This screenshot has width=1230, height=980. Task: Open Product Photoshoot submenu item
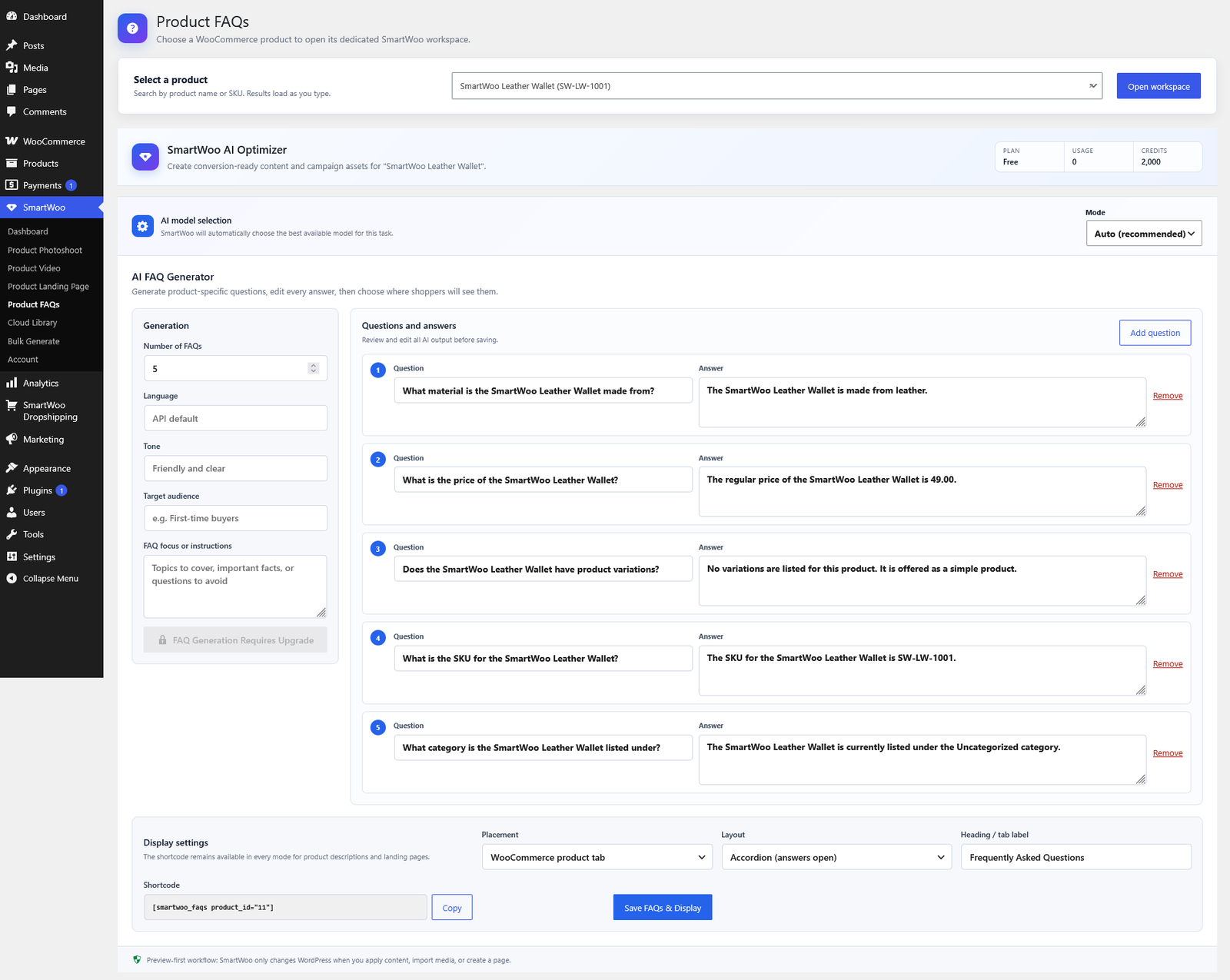tap(45, 250)
